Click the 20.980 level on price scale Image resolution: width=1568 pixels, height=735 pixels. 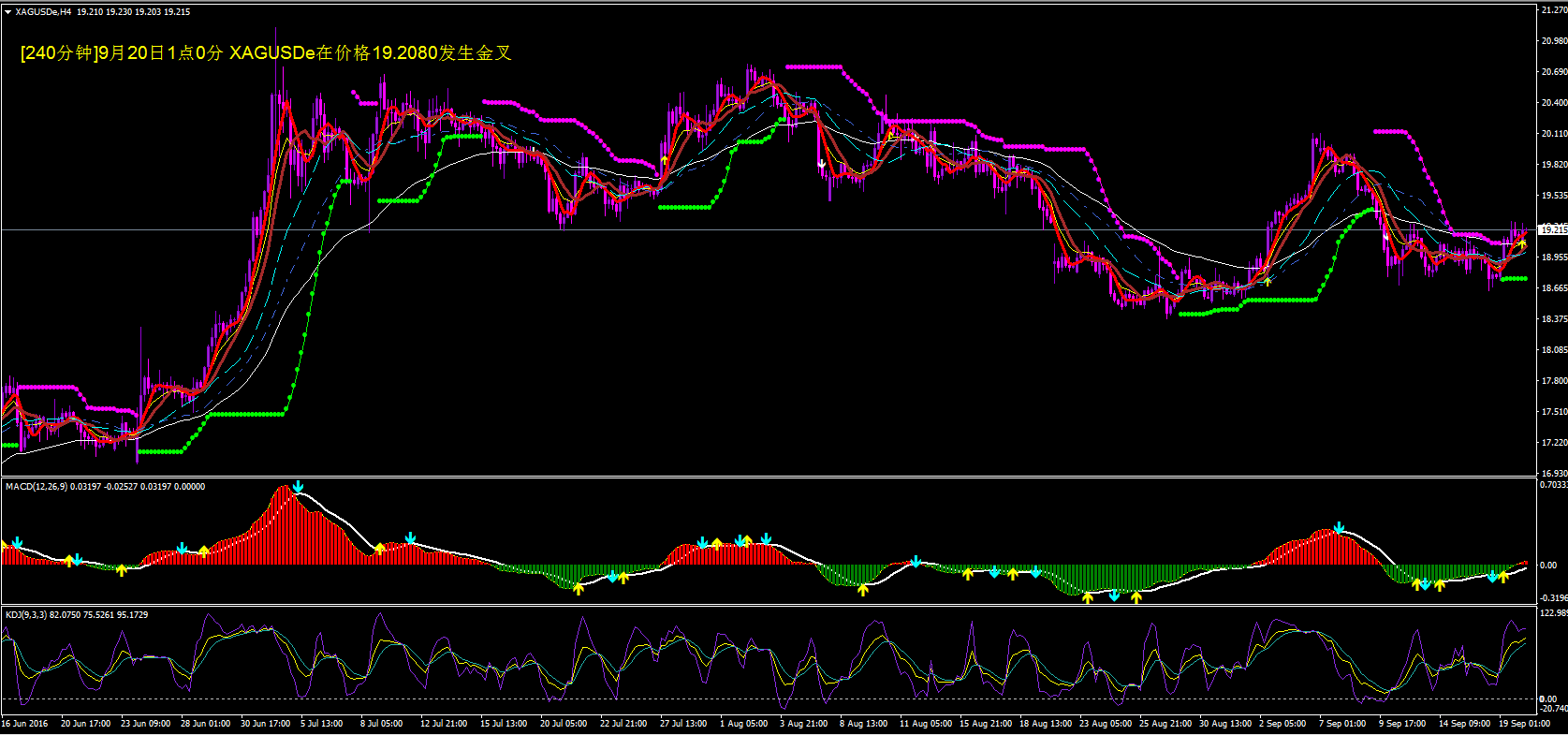point(1553,41)
